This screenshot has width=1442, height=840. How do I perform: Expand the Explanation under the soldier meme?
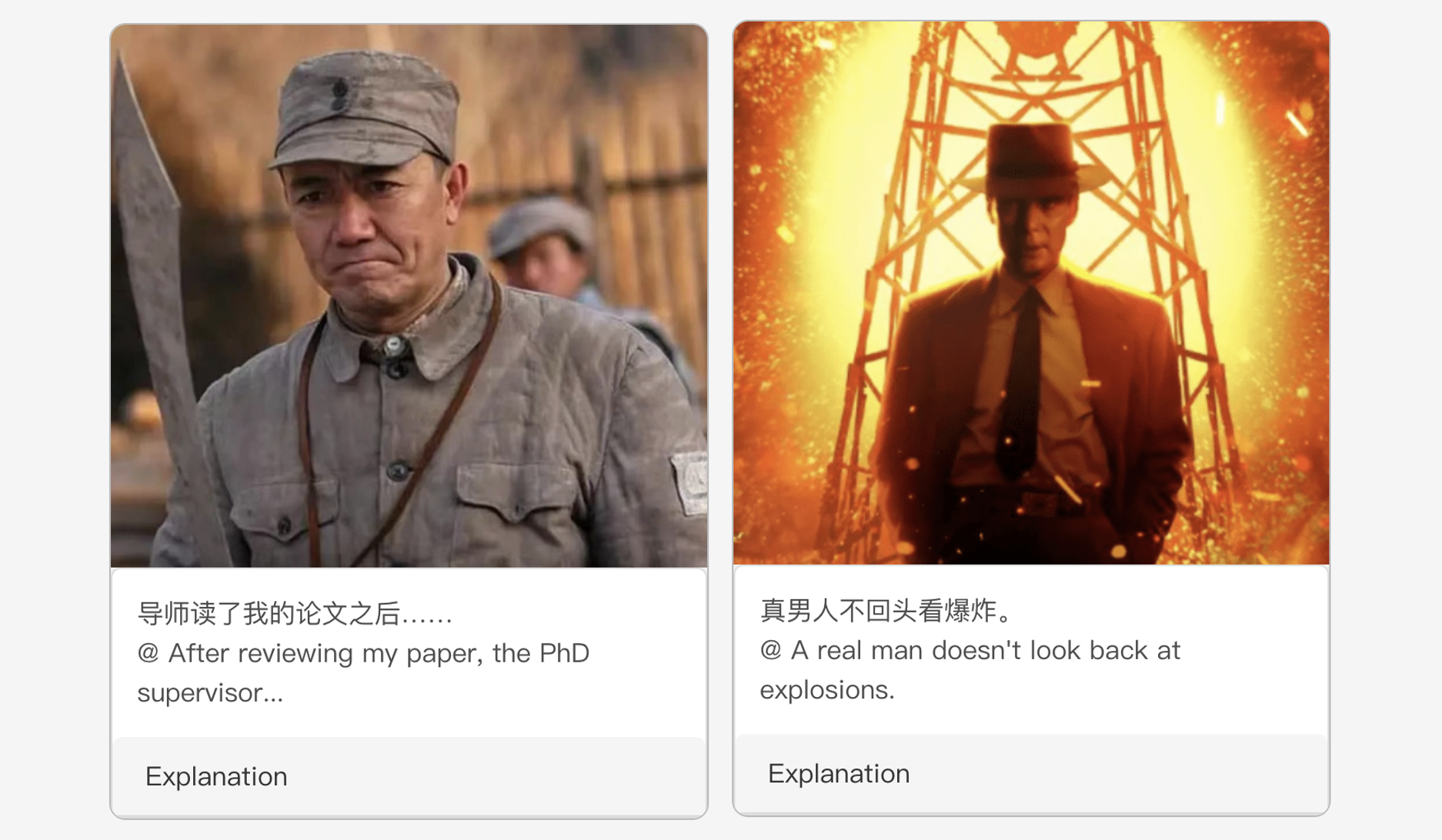(x=216, y=776)
